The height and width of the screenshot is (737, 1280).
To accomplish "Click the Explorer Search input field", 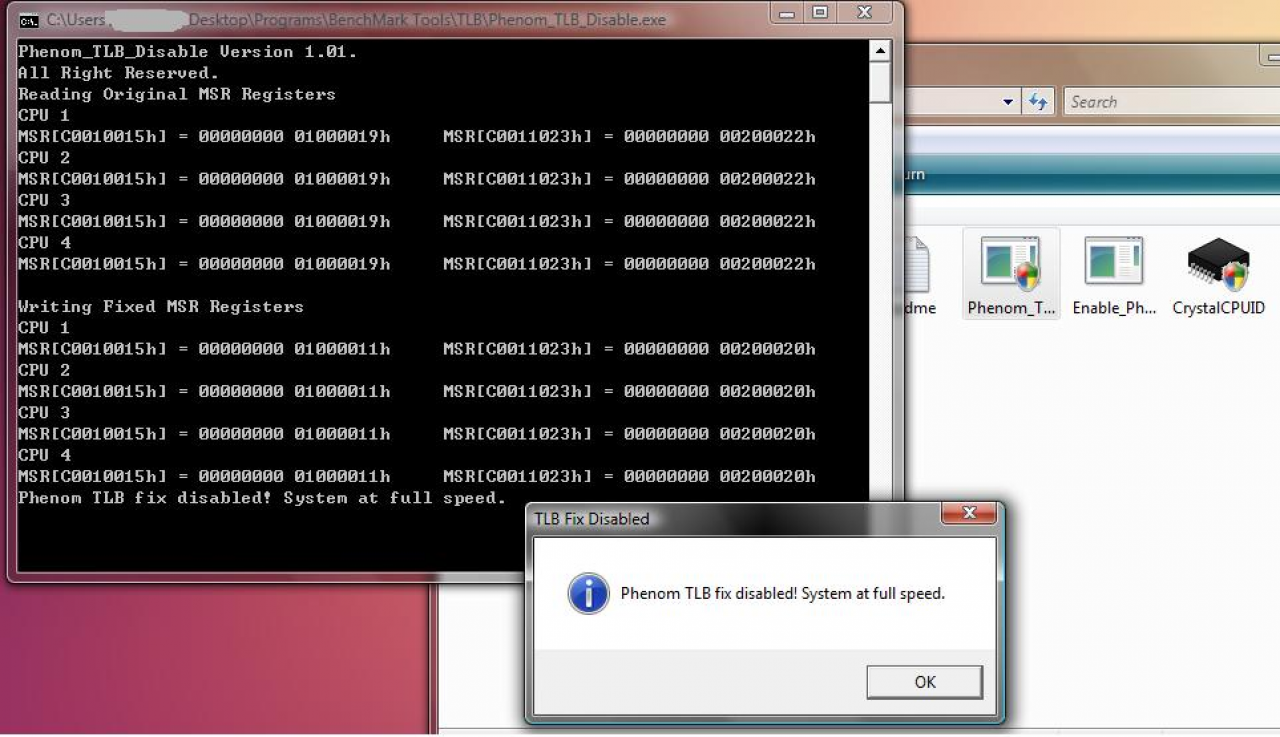I will pos(1172,102).
